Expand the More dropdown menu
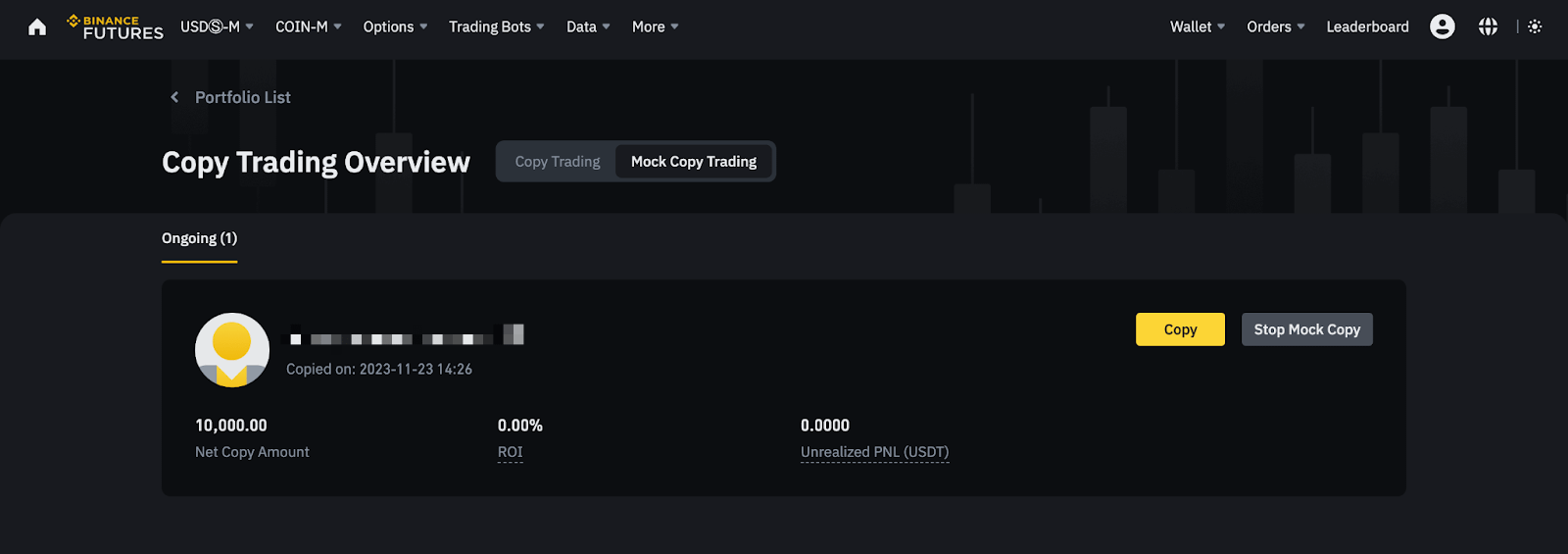The height and width of the screenshot is (554, 1568). click(x=656, y=26)
